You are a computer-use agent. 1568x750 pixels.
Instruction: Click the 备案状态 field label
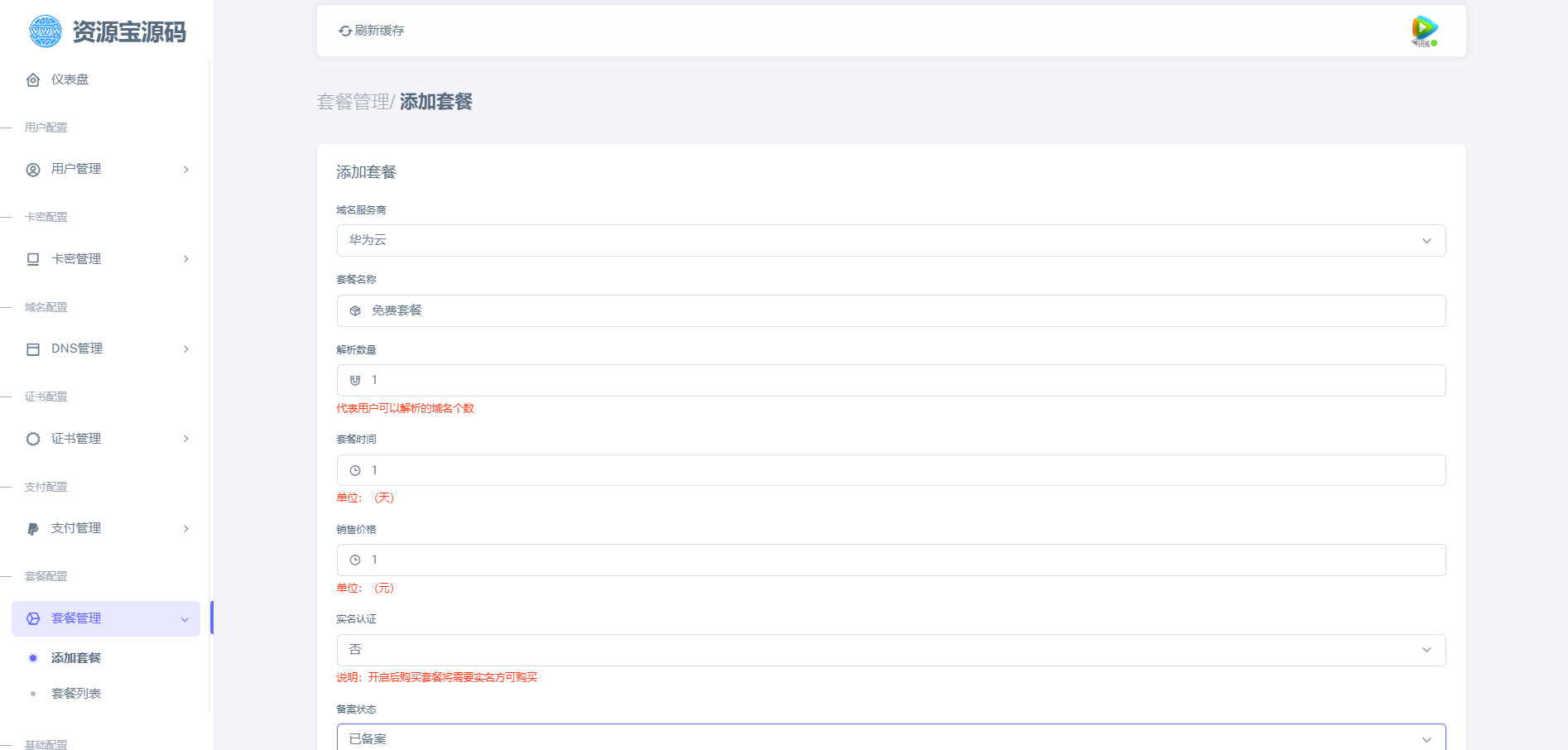356,709
